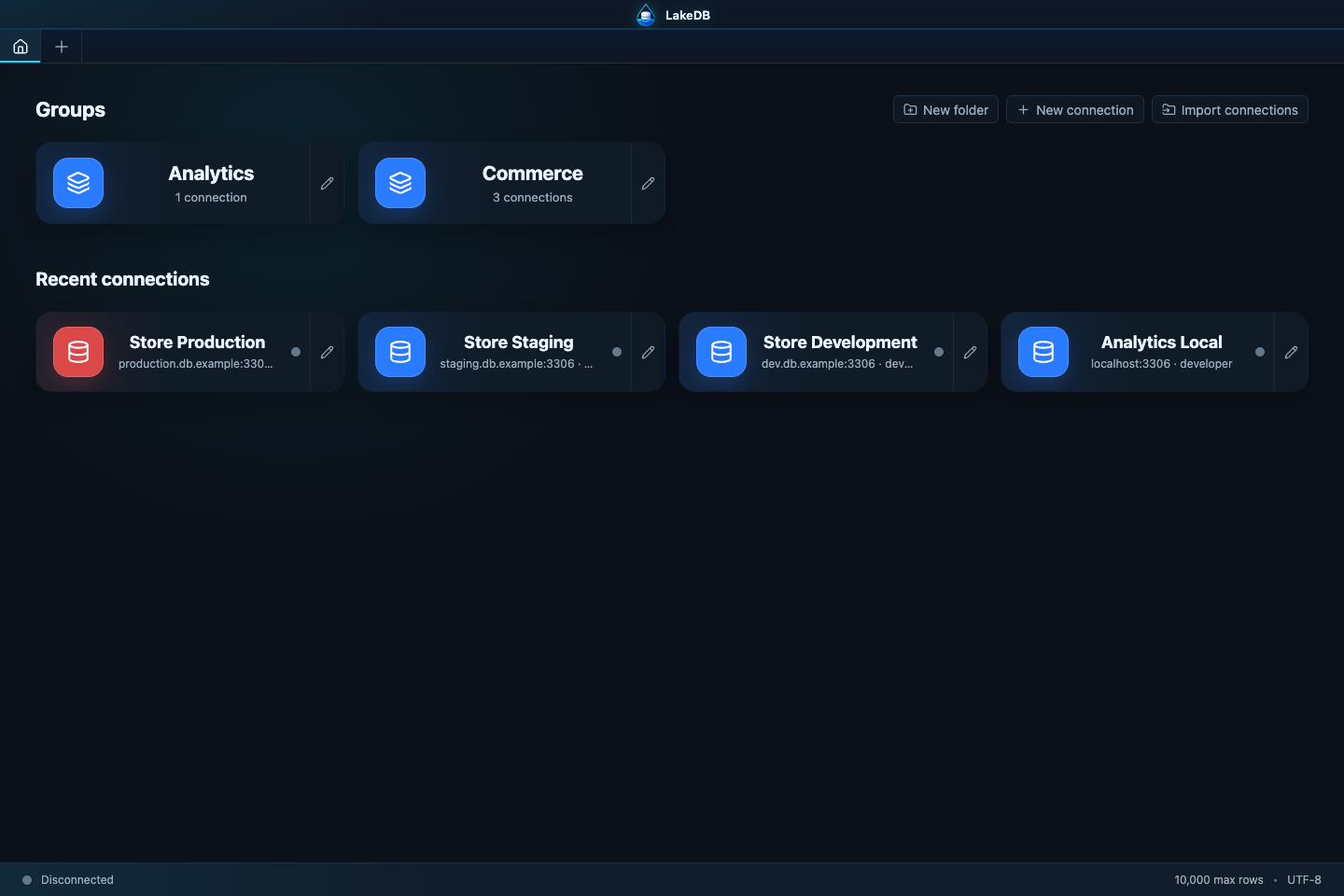Click the Analytics Local database icon
Screen dimensions: 1344x896
click(1043, 352)
